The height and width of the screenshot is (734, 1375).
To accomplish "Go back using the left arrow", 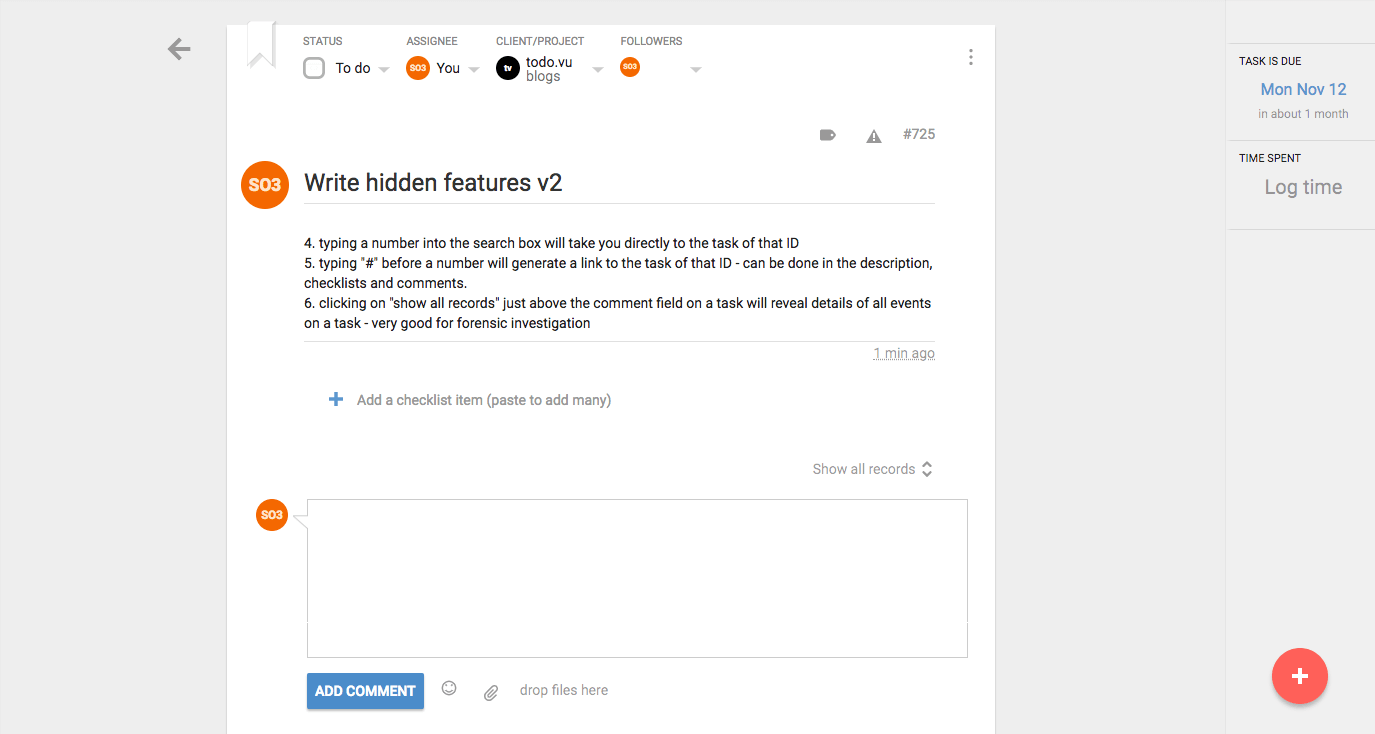I will click(179, 49).
